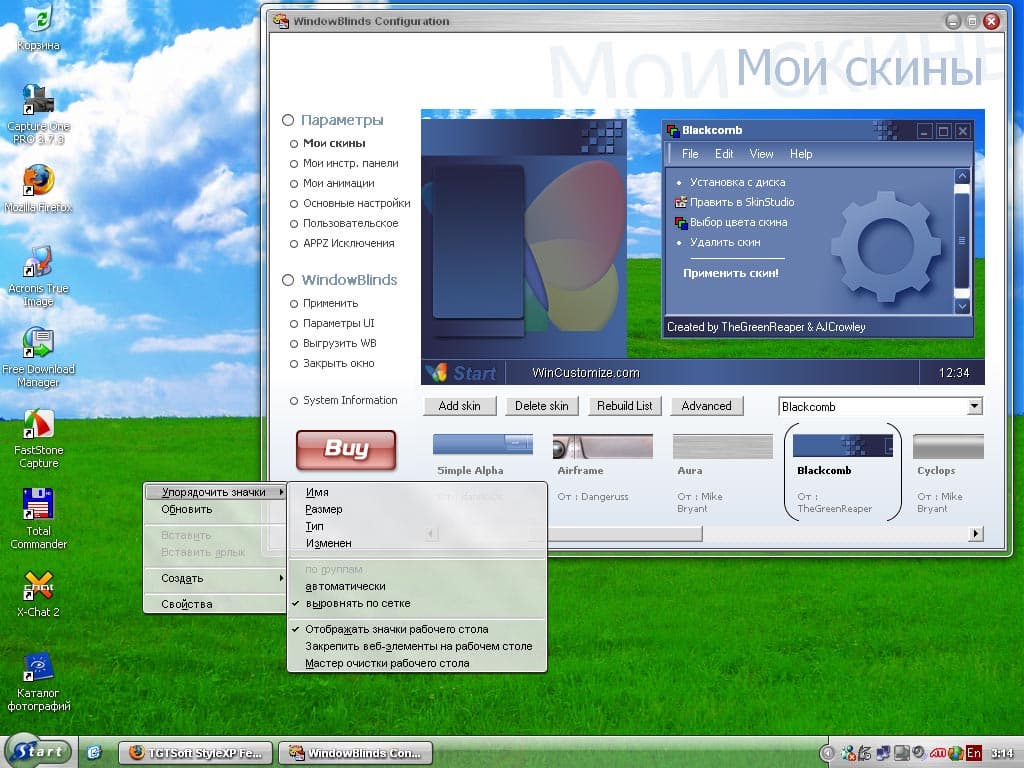Click the Rebuild List button
The image size is (1024, 768).
point(624,406)
